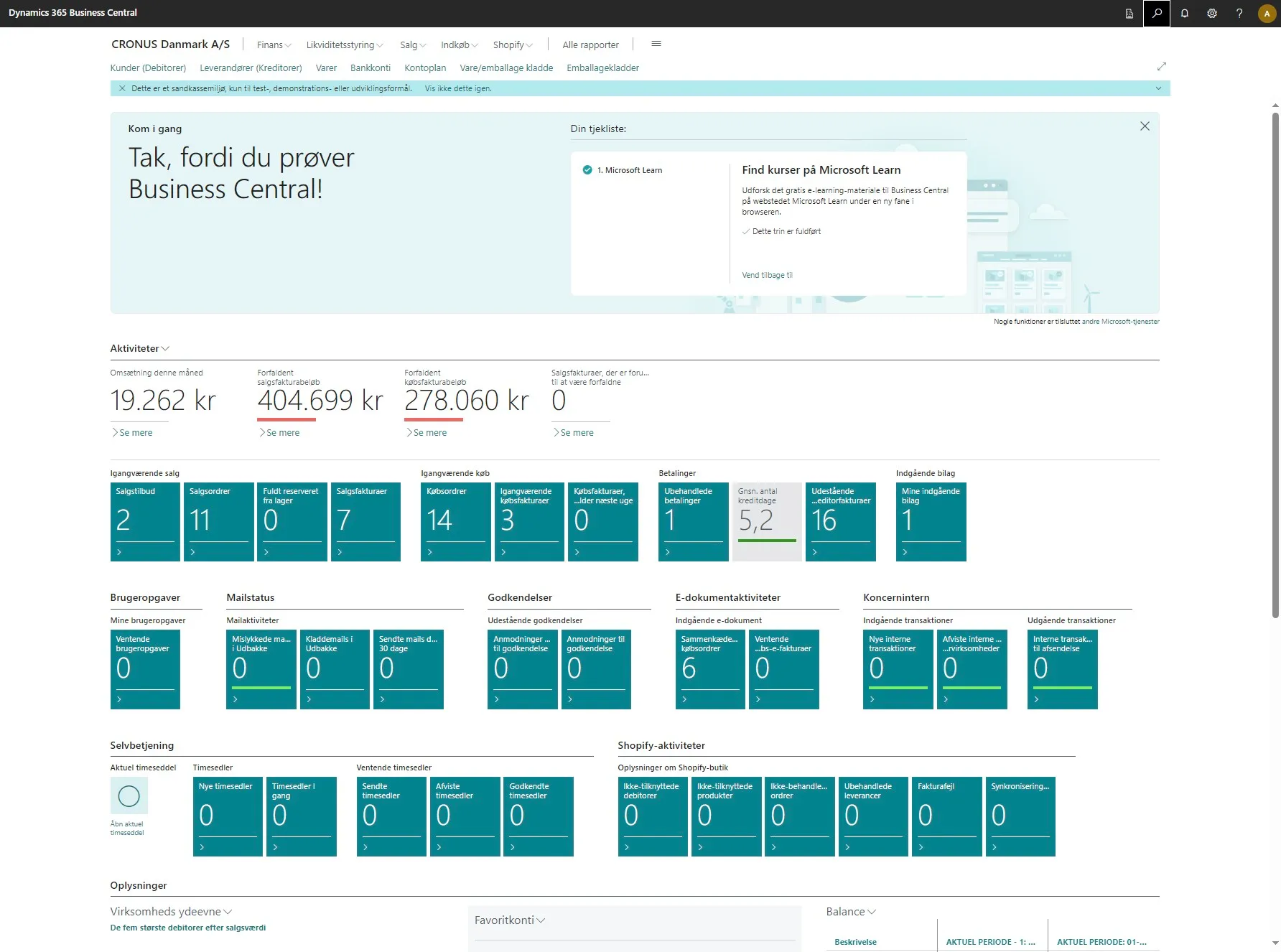Open the Synkronisering Shopify tile

1020,816
